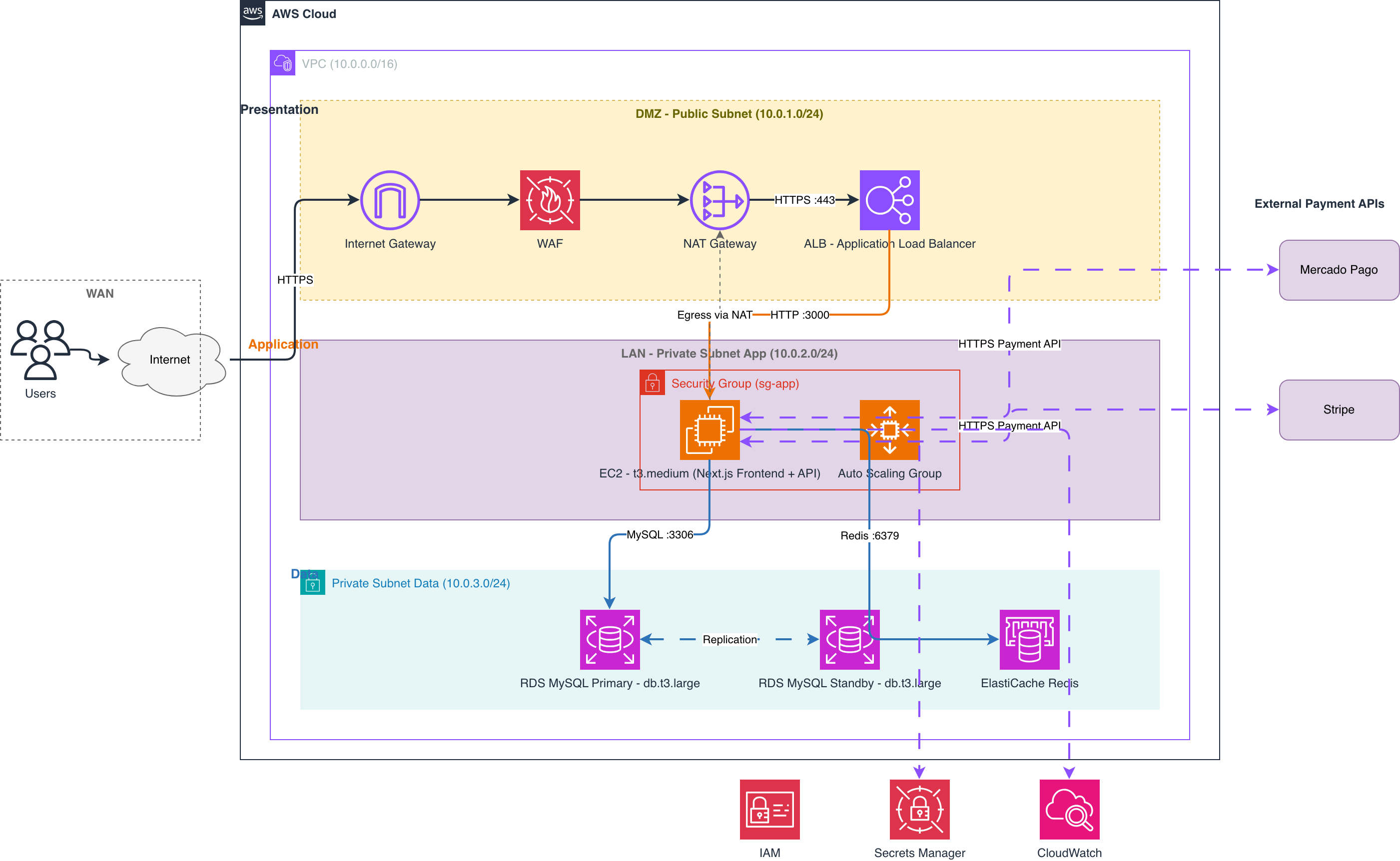Click the AWS Cloud logo icon

point(252,12)
